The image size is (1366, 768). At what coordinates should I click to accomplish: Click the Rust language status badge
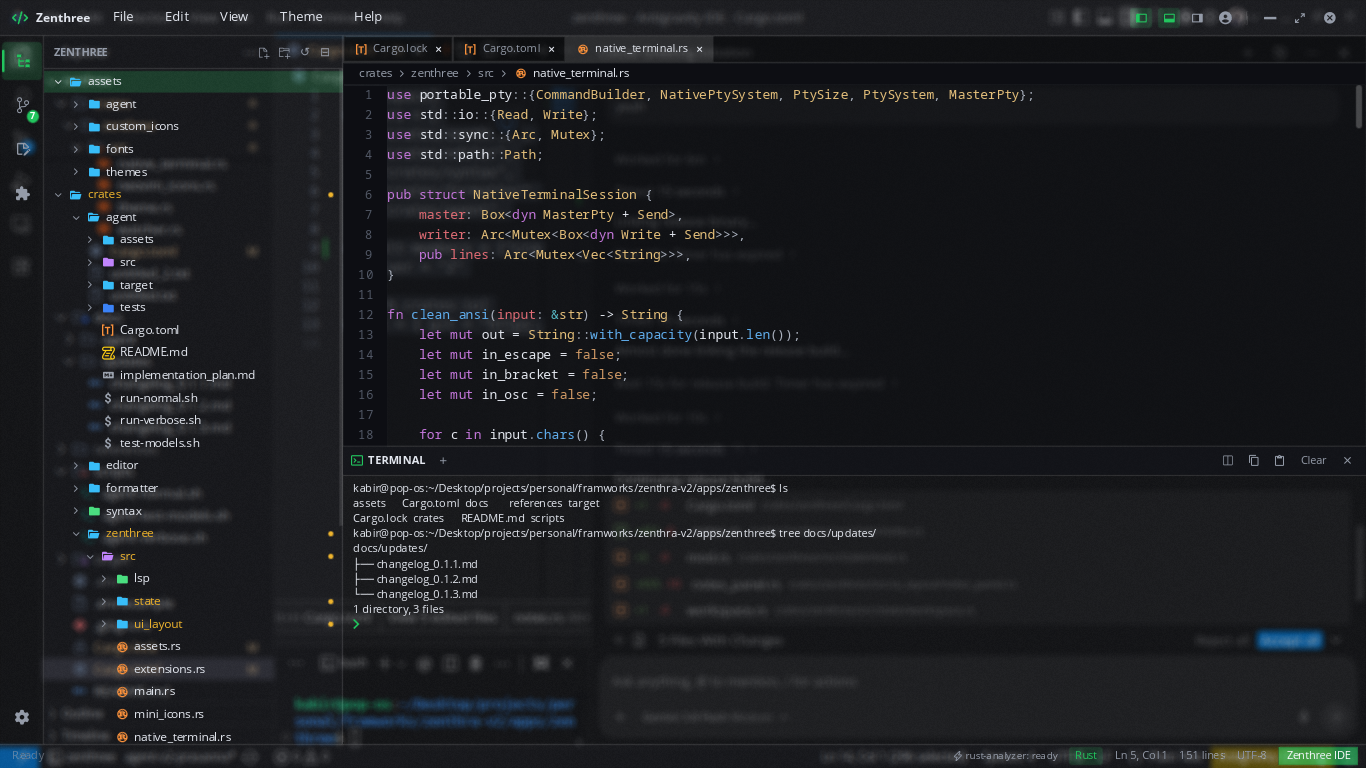(x=1086, y=756)
